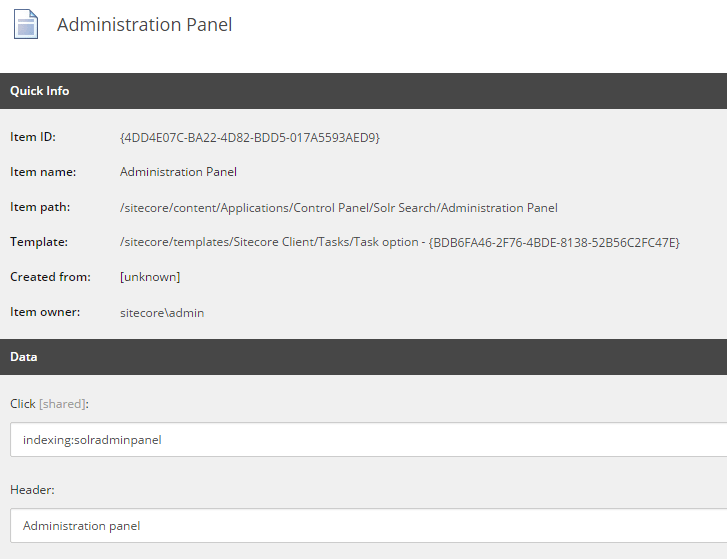
Task: Click the "Template:" label
Action: point(39,242)
